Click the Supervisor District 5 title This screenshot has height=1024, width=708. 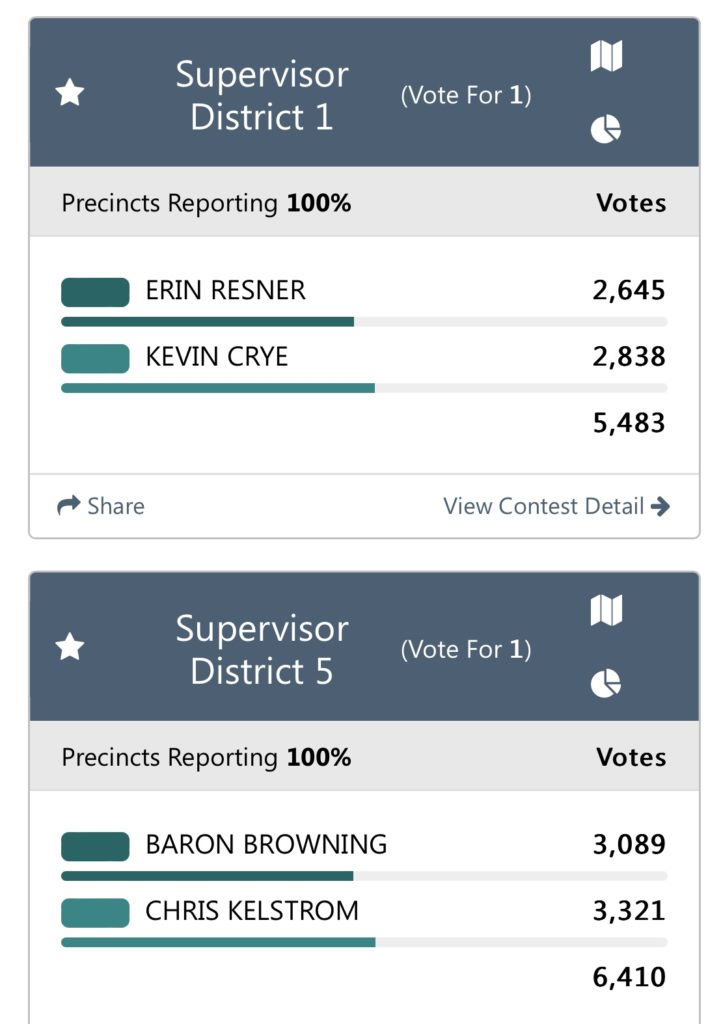click(x=262, y=649)
